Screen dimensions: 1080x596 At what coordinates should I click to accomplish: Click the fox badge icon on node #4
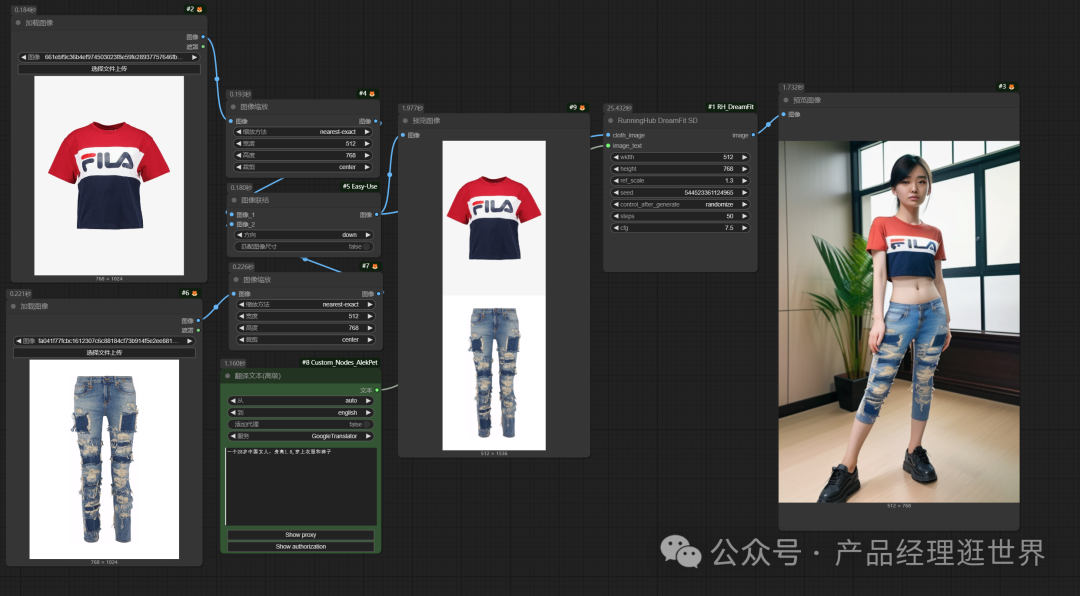[x=372, y=94]
